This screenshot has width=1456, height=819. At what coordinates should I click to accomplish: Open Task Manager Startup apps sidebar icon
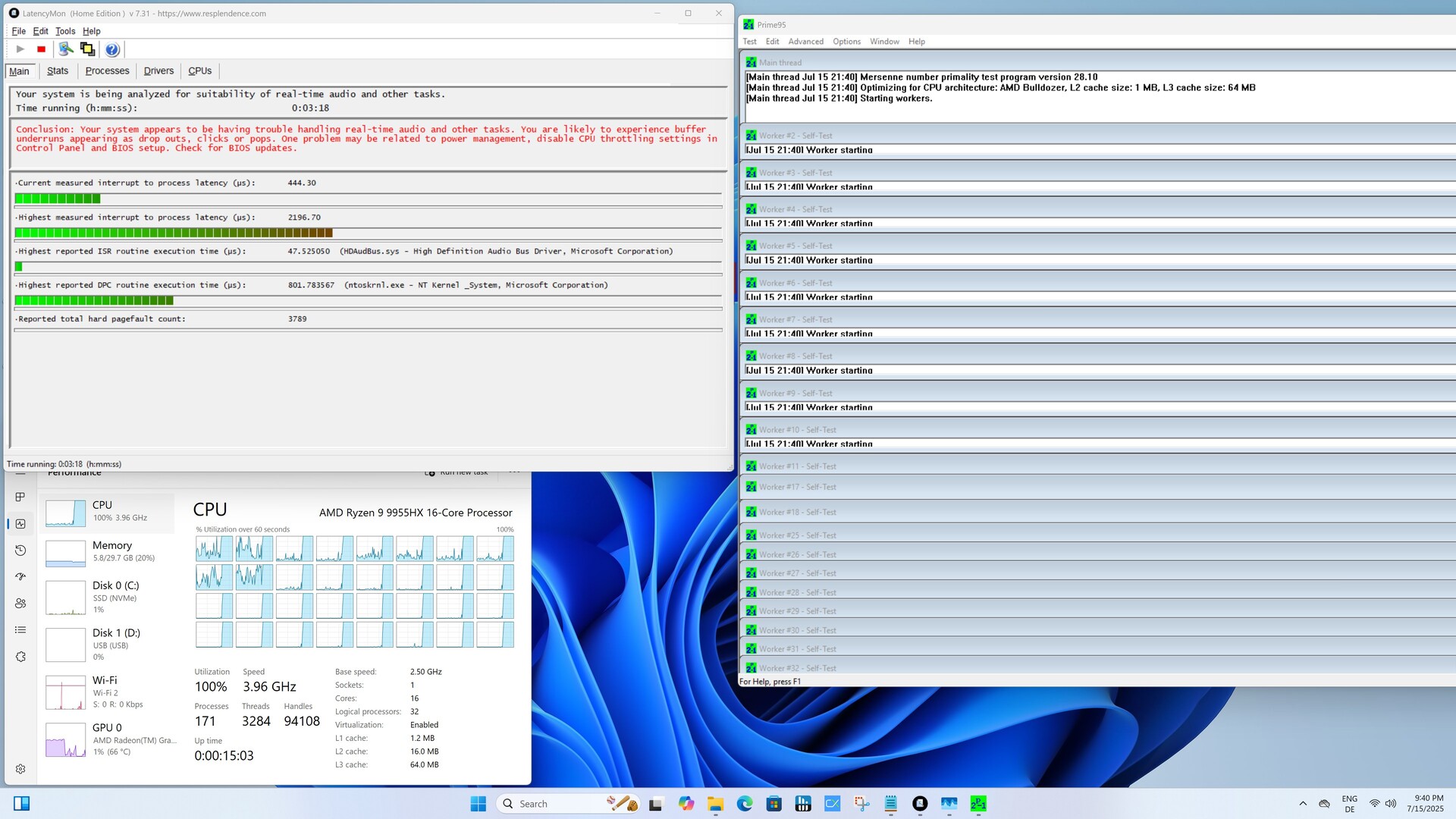tap(20, 577)
